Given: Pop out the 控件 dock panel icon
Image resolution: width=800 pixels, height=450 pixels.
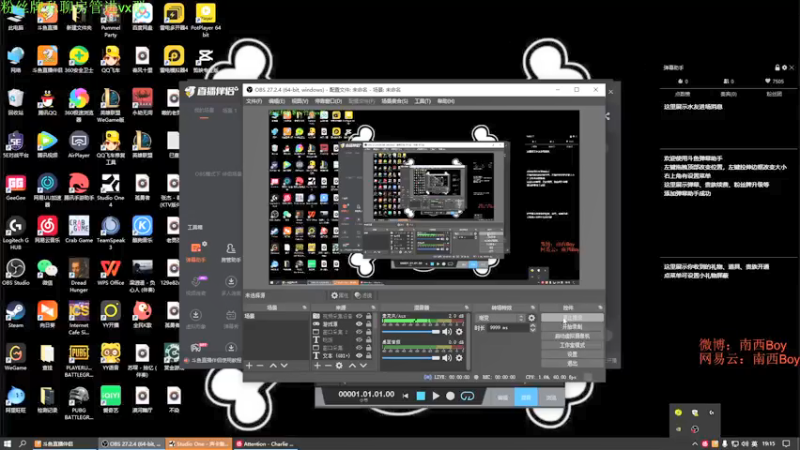Looking at the screenshot, I should coord(600,308).
